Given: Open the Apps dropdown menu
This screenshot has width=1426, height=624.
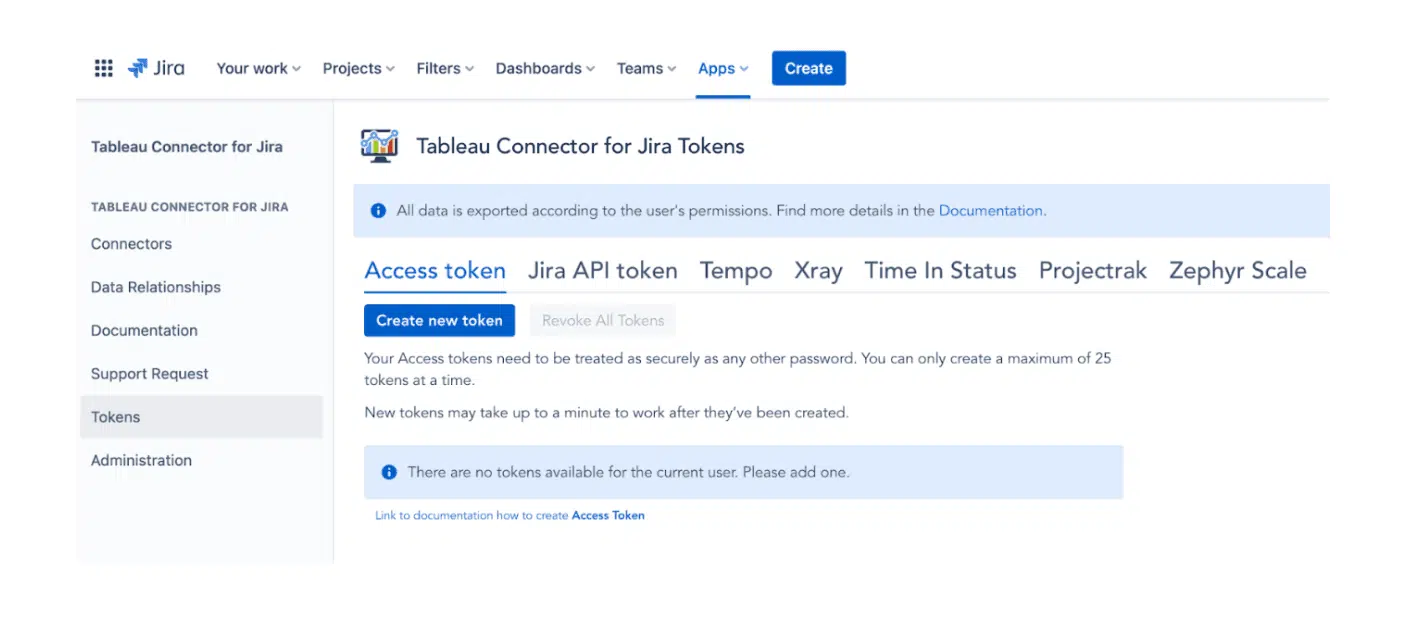Looking at the screenshot, I should tap(723, 68).
